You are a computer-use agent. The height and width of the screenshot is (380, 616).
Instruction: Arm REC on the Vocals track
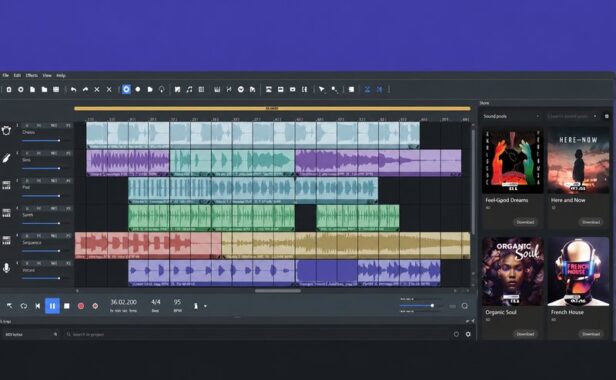[x=54, y=263]
